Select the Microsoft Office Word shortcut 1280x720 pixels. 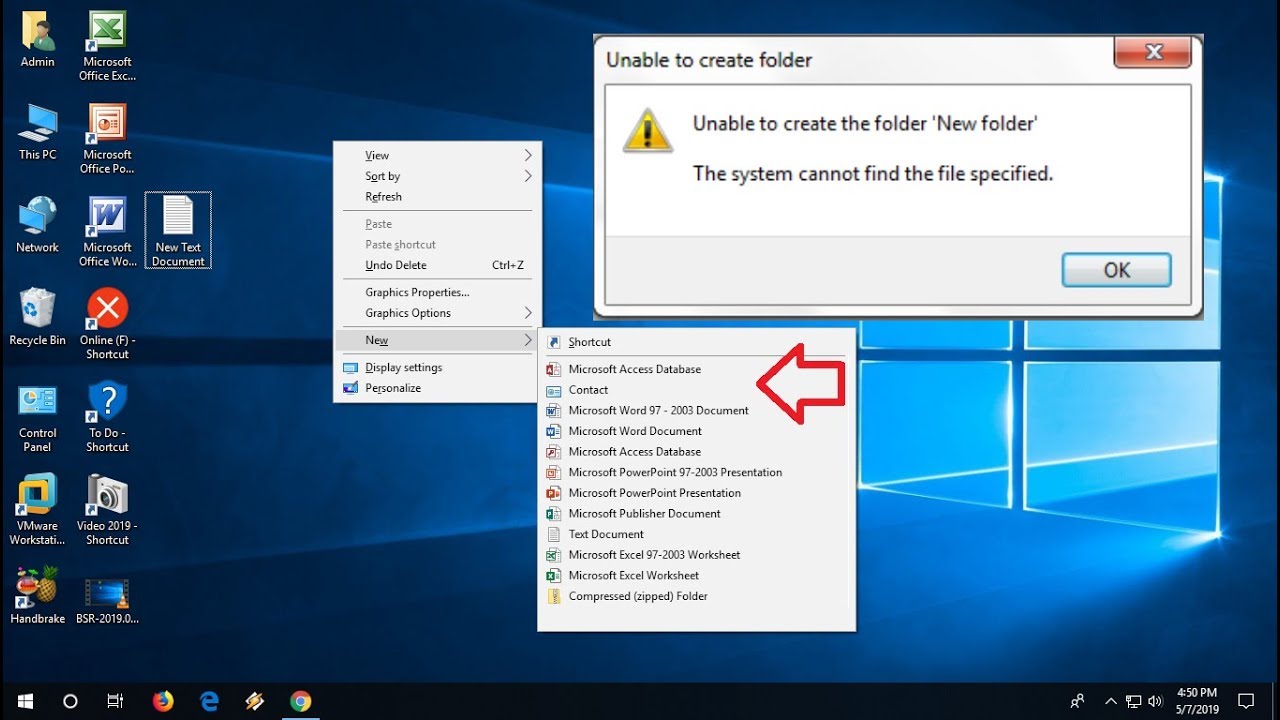coord(107,232)
